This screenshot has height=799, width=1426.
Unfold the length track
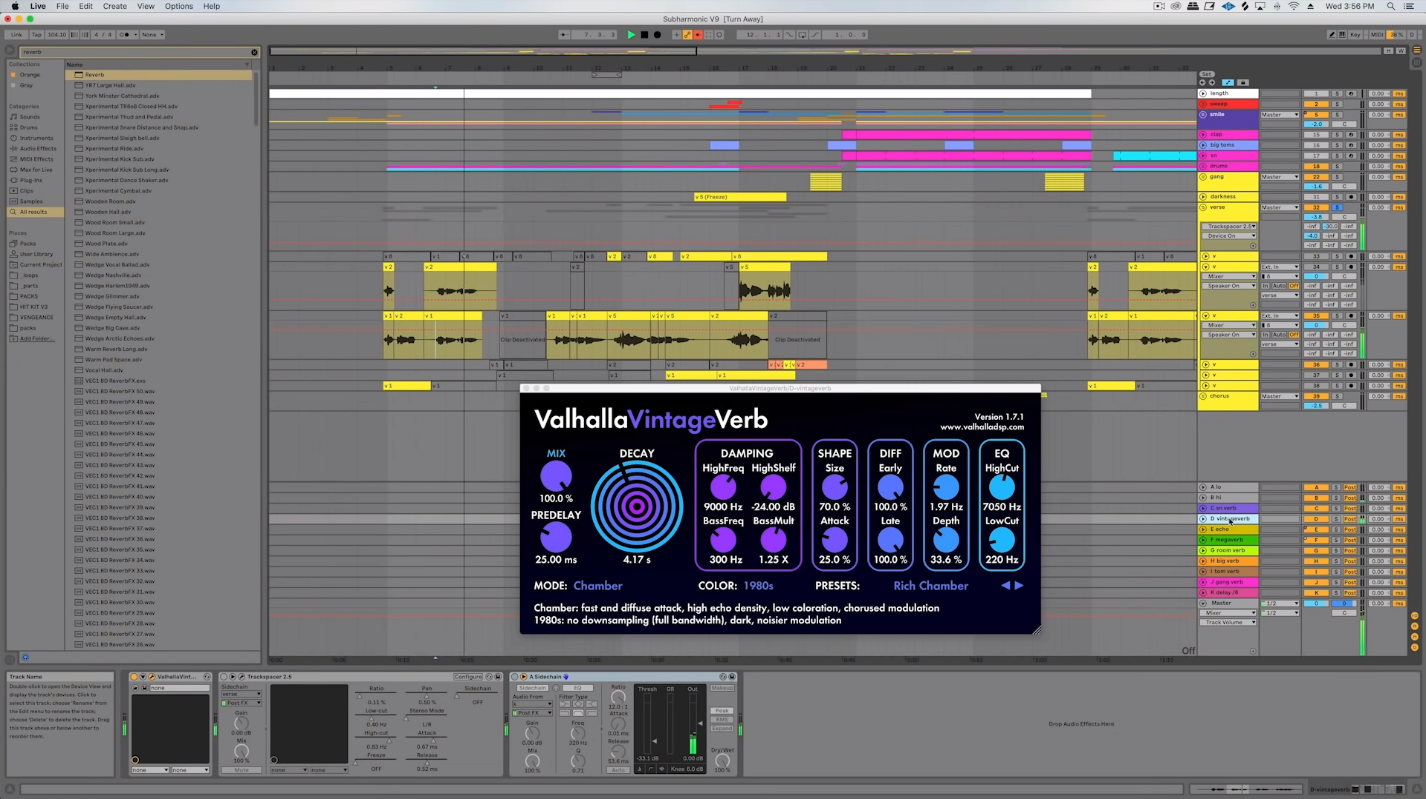(1203, 93)
